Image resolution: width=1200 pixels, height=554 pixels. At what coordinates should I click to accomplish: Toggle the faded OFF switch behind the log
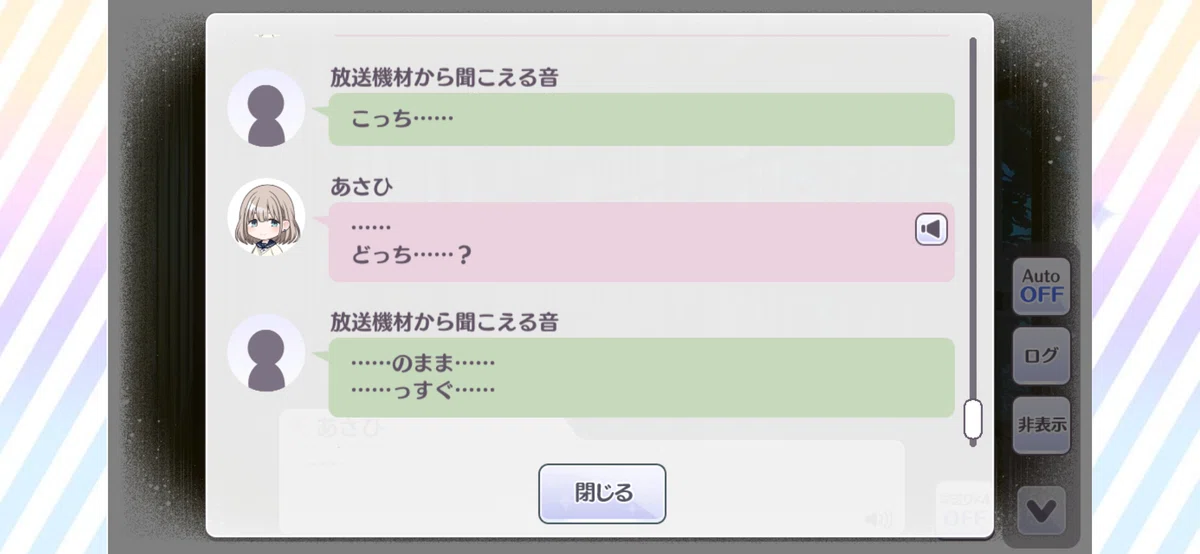[964, 508]
